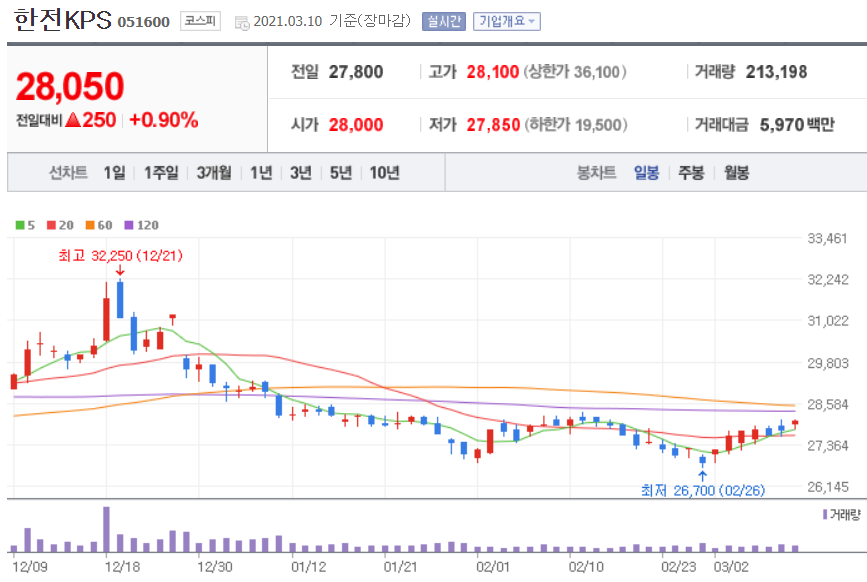The image size is (867, 582).
Task: Click the tallest volume bar at 12/18
Action: [x=106, y=529]
